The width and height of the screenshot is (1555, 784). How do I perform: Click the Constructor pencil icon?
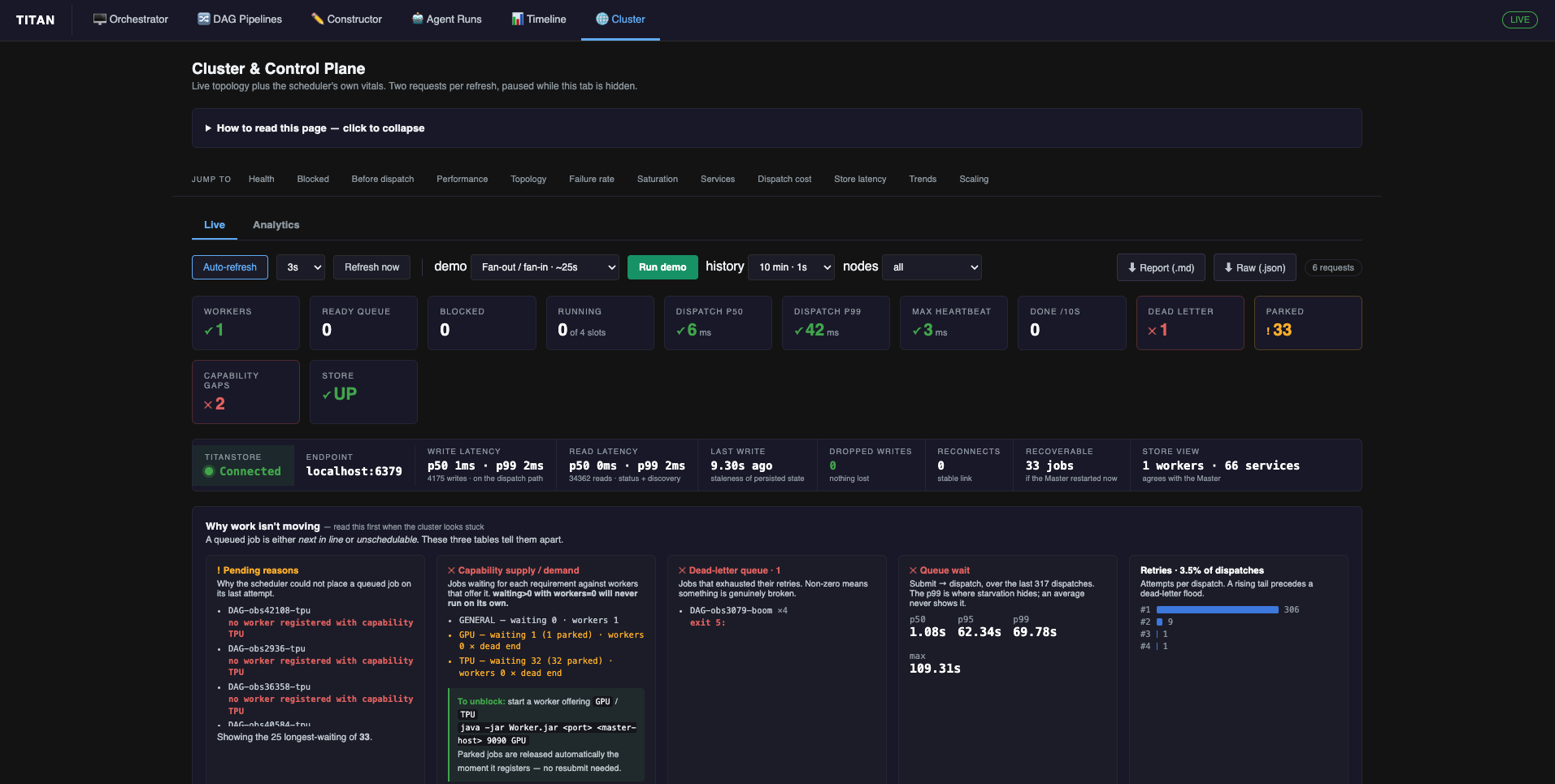tap(318, 19)
